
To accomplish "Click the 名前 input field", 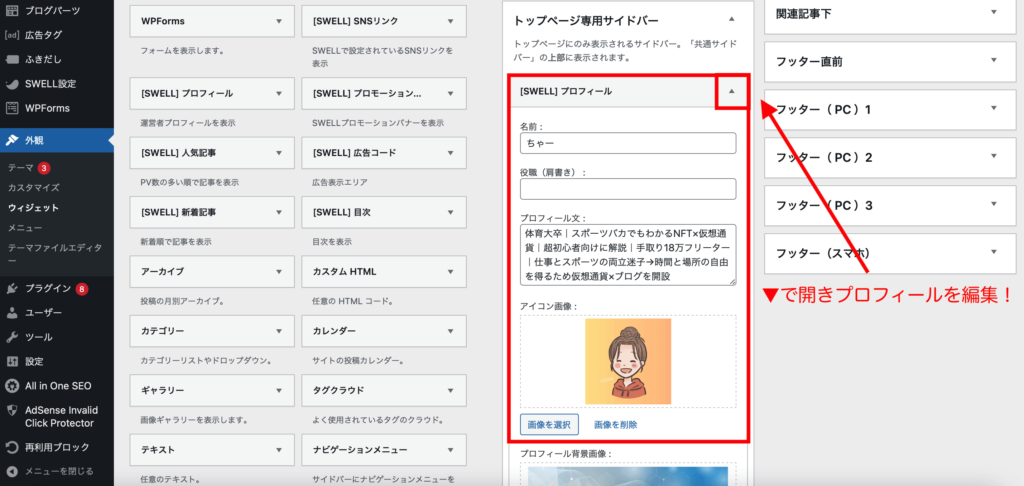I will coord(628,143).
